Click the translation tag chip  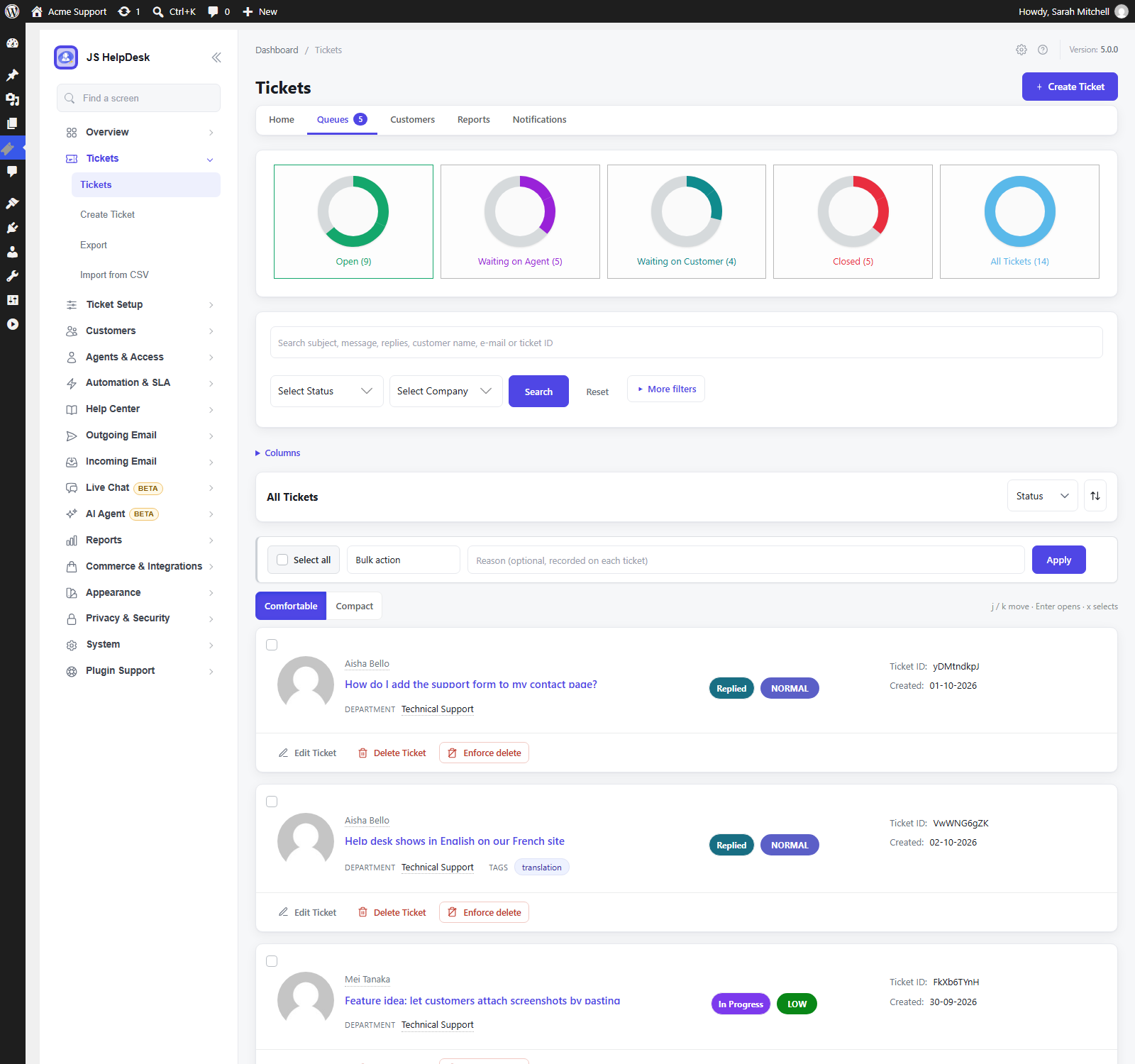pyautogui.click(x=541, y=868)
